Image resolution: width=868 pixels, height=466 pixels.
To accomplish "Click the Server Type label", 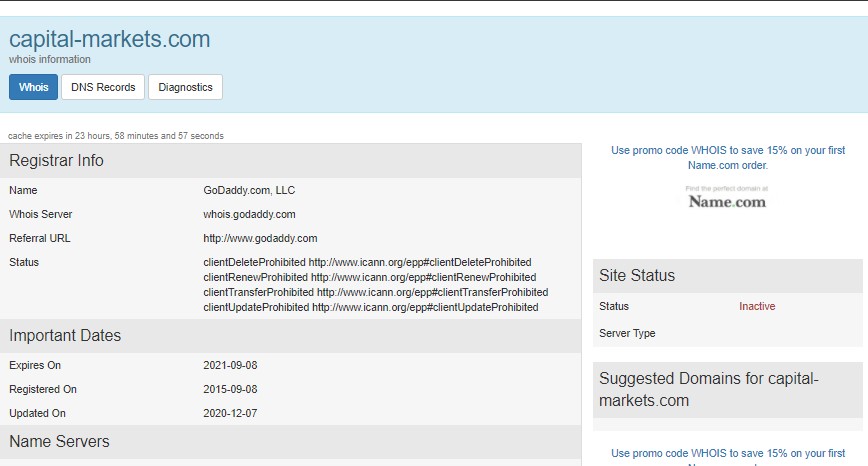I will [x=627, y=333].
